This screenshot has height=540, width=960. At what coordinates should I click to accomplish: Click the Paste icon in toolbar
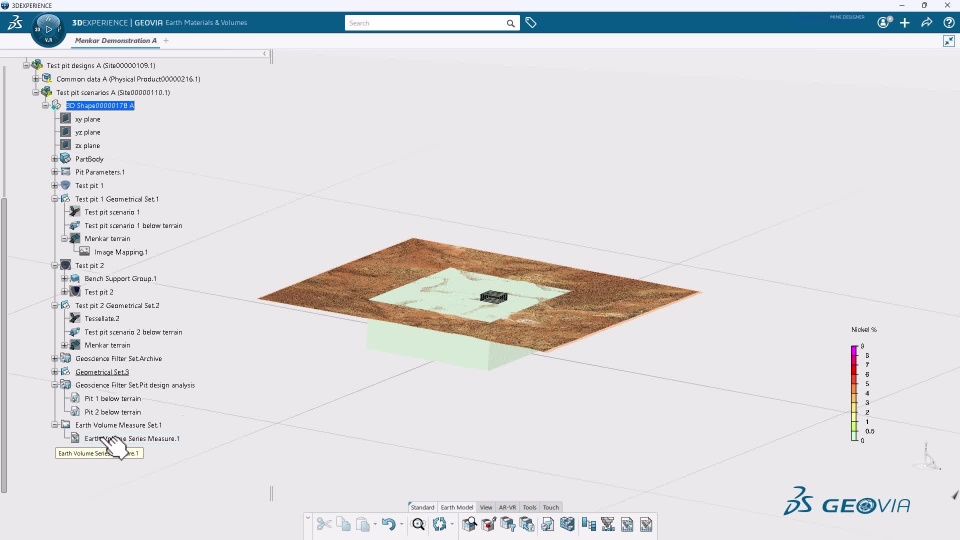pyautogui.click(x=363, y=524)
